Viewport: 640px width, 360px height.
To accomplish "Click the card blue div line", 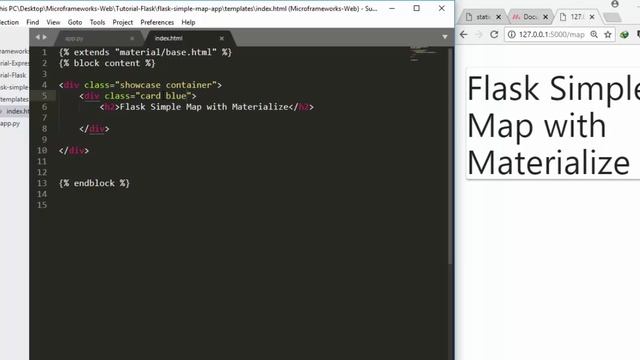I will click(138, 96).
